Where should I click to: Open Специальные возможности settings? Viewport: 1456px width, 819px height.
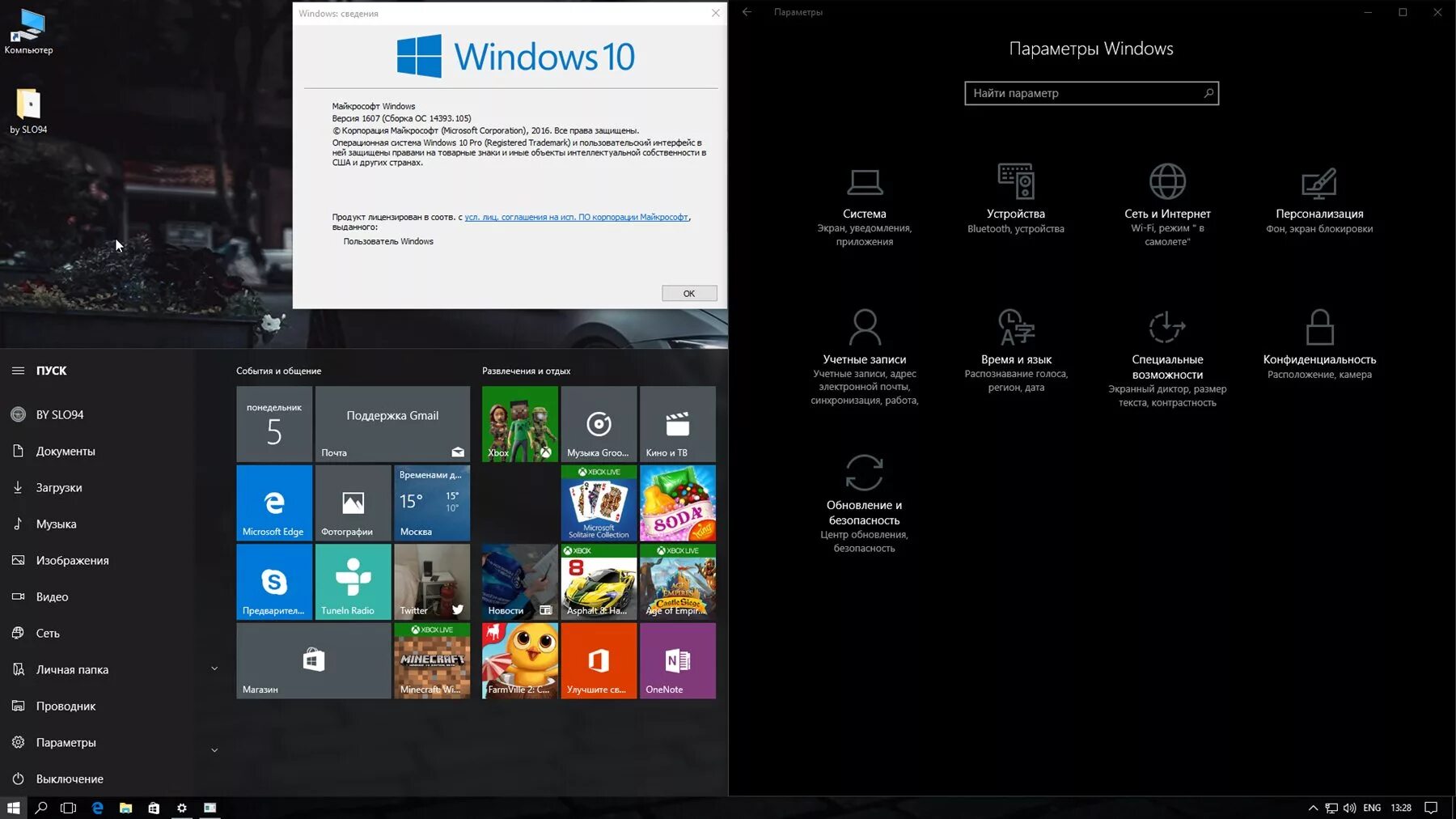click(1167, 357)
